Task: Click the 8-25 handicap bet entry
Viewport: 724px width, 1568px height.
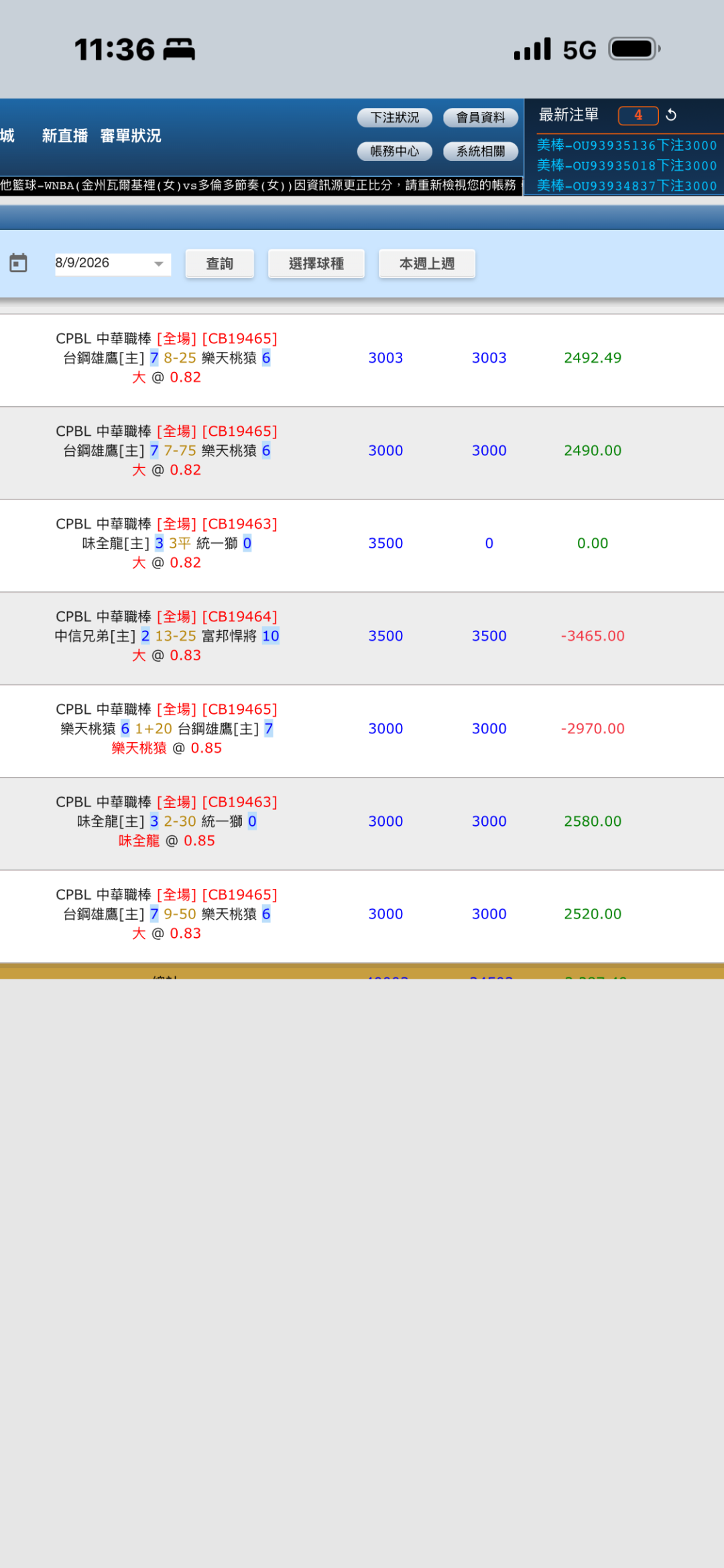Action: point(167,358)
